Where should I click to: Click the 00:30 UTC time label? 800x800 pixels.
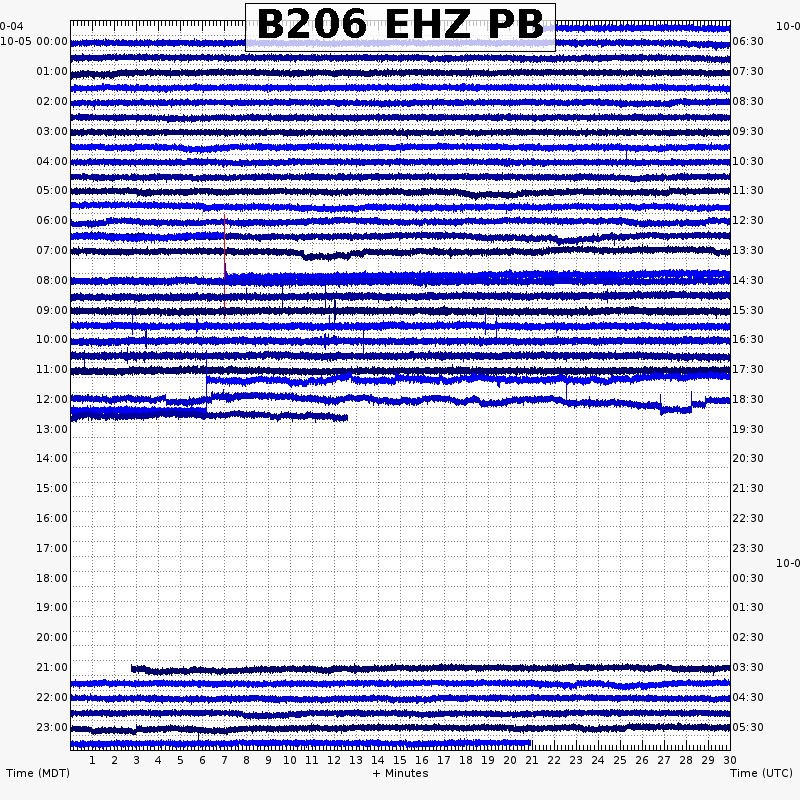(748, 579)
